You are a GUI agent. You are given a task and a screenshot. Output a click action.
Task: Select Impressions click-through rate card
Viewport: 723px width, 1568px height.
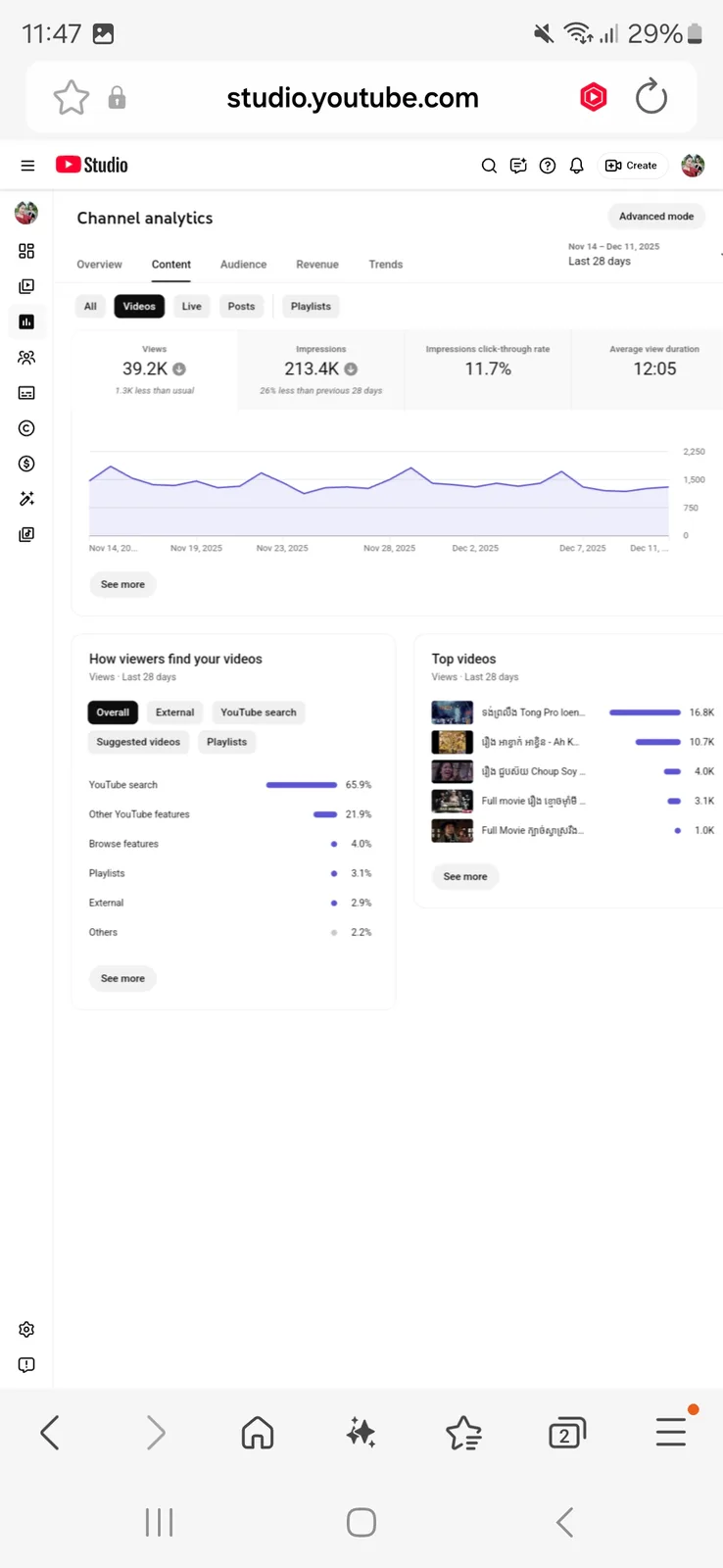click(488, 369)
